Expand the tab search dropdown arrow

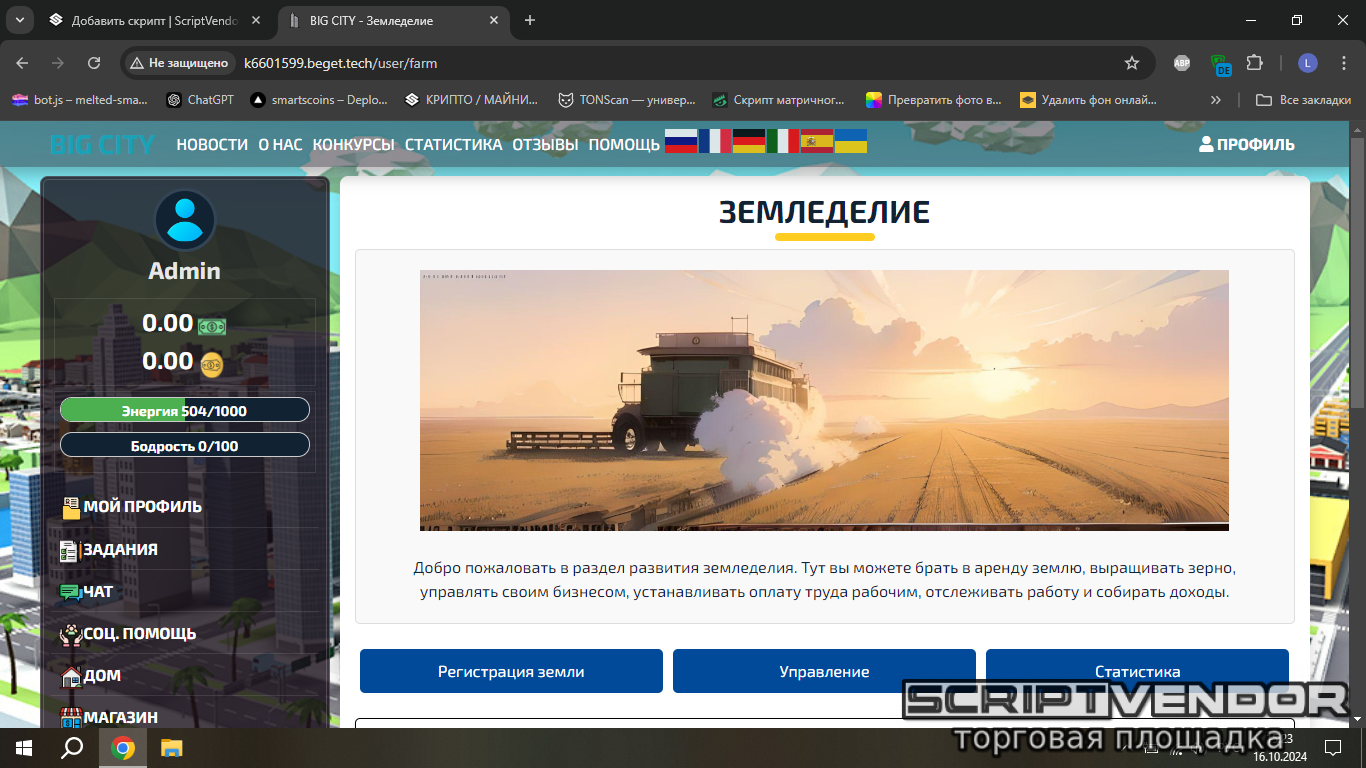19,20
